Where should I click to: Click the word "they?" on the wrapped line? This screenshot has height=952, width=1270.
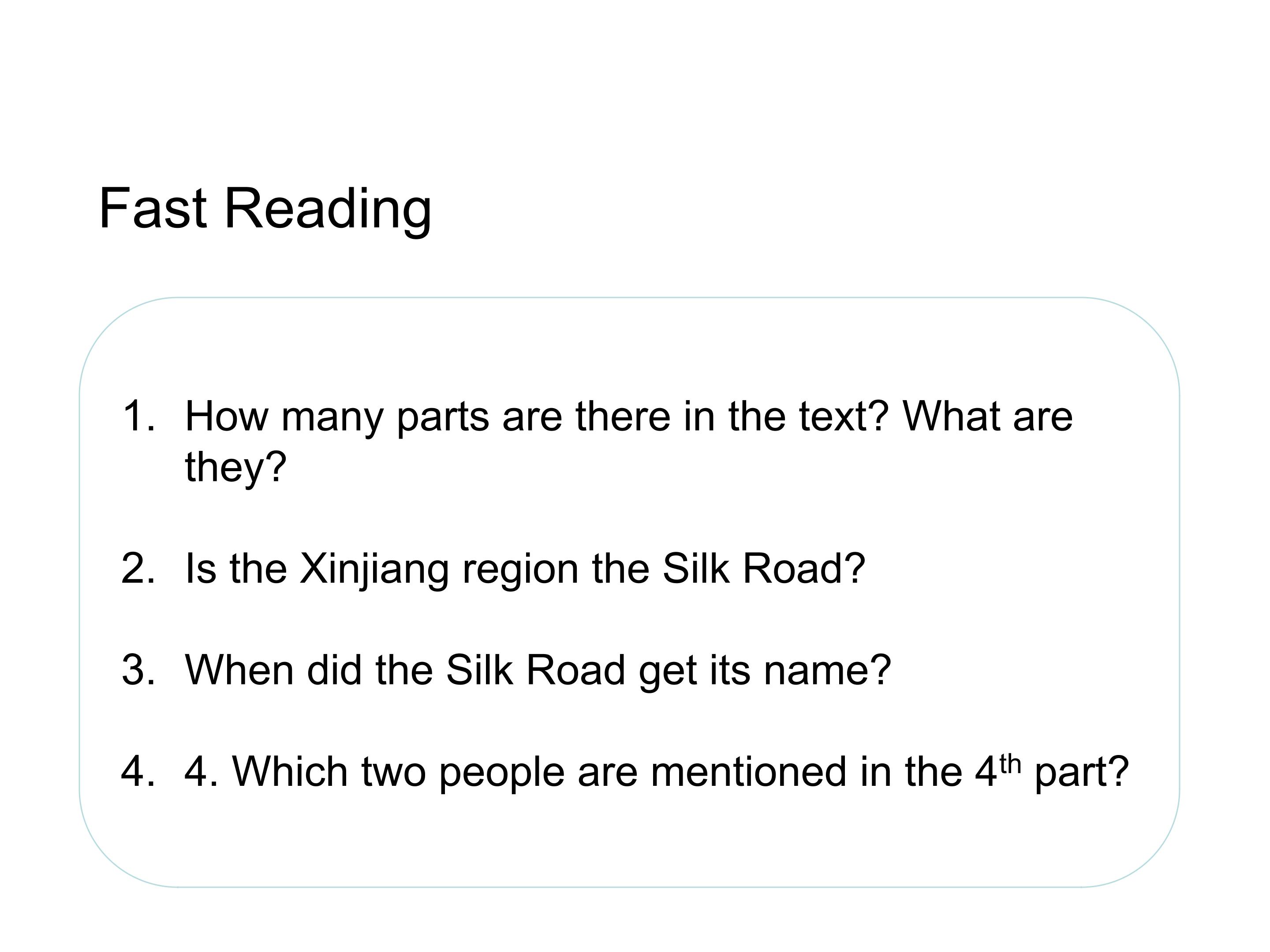235,467
